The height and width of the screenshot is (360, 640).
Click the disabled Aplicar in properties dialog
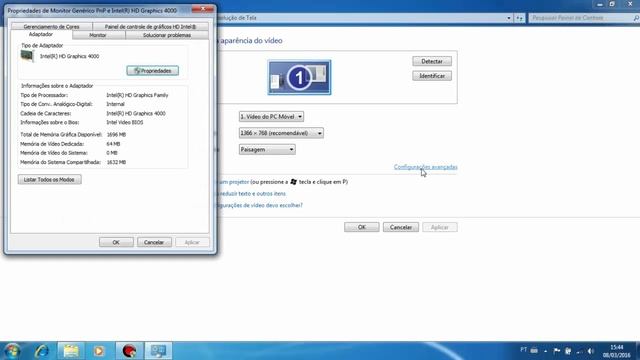pyautogui.click(x=192, y=242)
